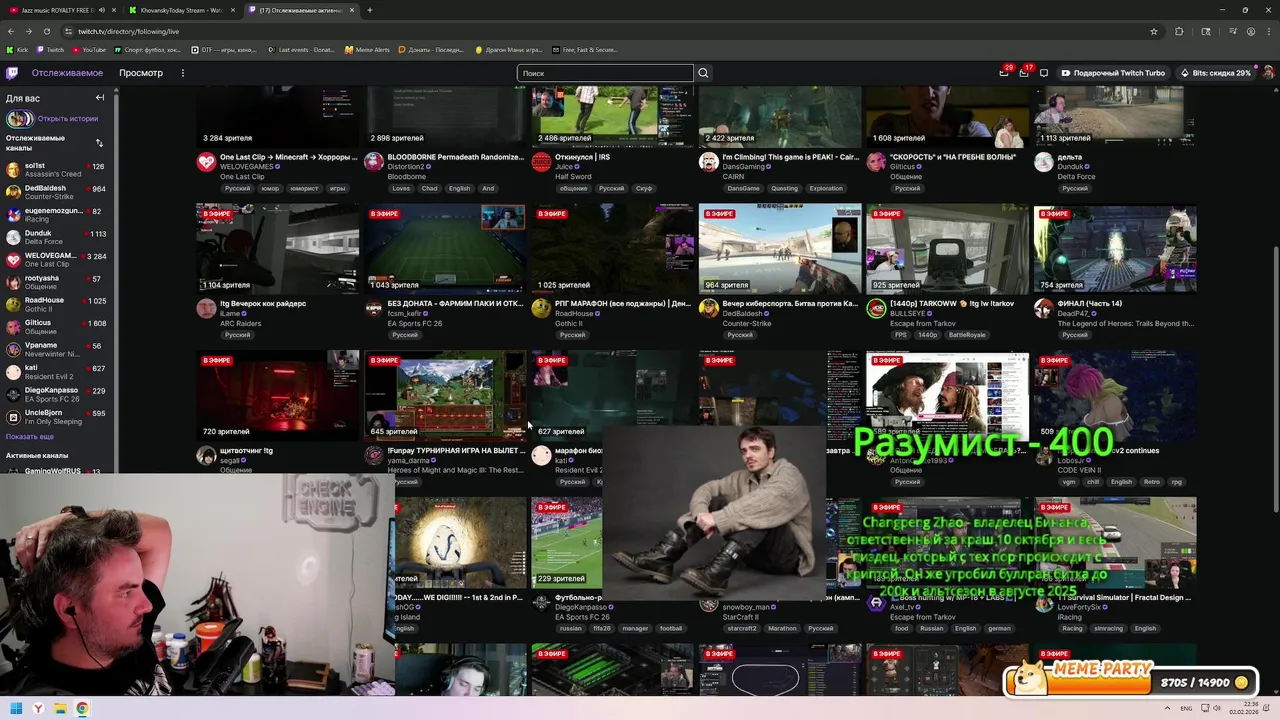Open DeadP47_ channel avatar
The width and height of the screenshot is (1280, 720).
pyautogui.click(x=1043, y=309)
